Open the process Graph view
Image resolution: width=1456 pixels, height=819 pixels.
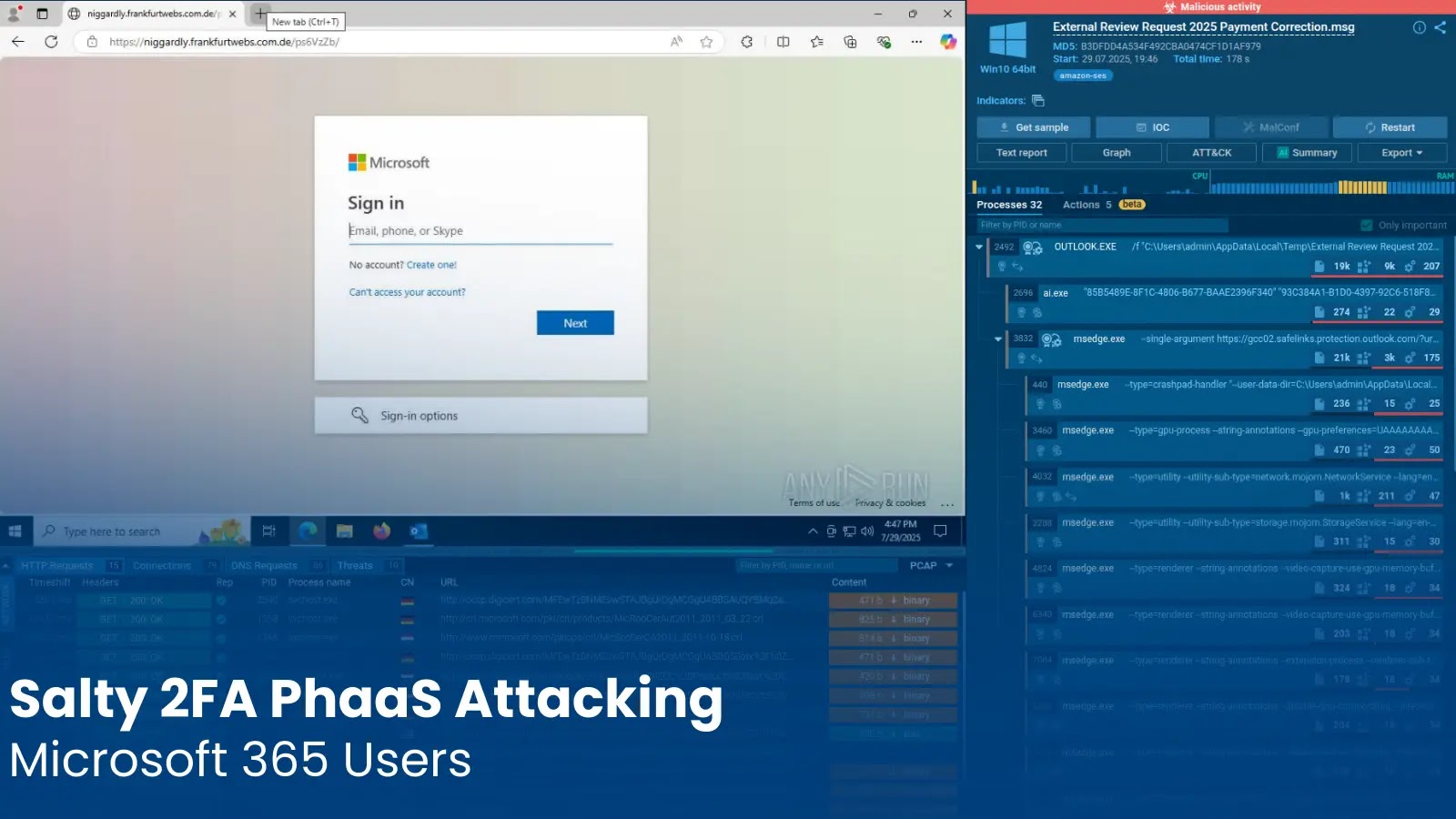click(1117, 153)
